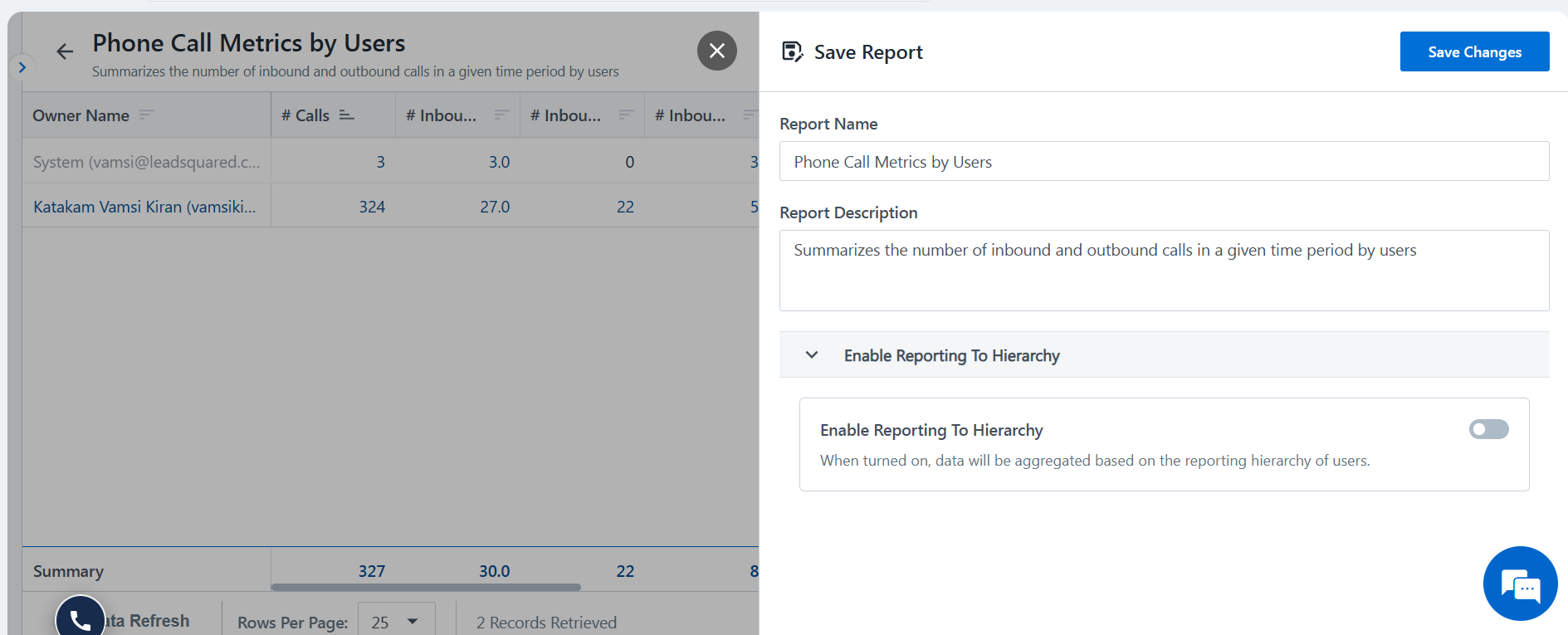The height and width of the screenshot is (635, 1568).
Task: Click the Report Name input field
Action: pos(1164,162)
